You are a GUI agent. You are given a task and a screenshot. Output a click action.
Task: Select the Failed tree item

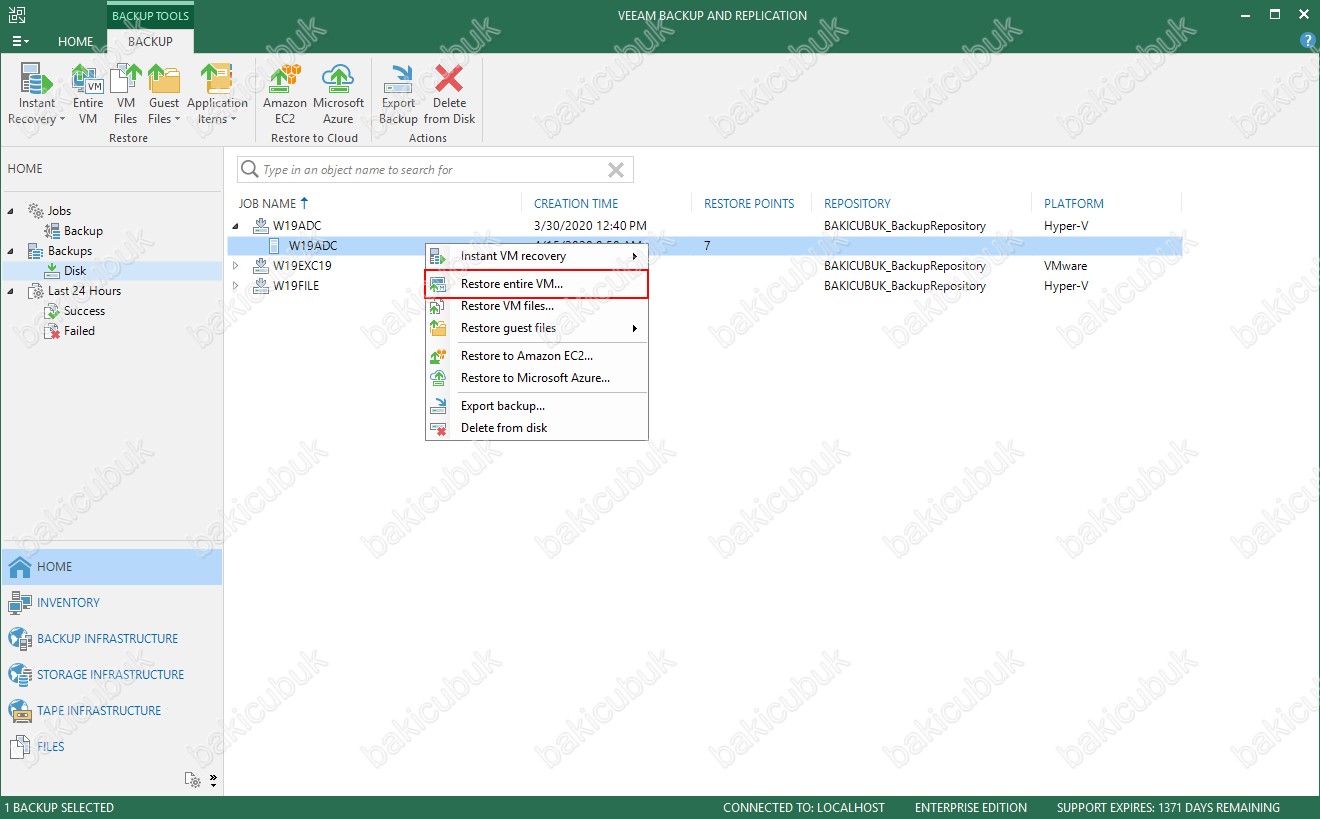coord(79,331)
